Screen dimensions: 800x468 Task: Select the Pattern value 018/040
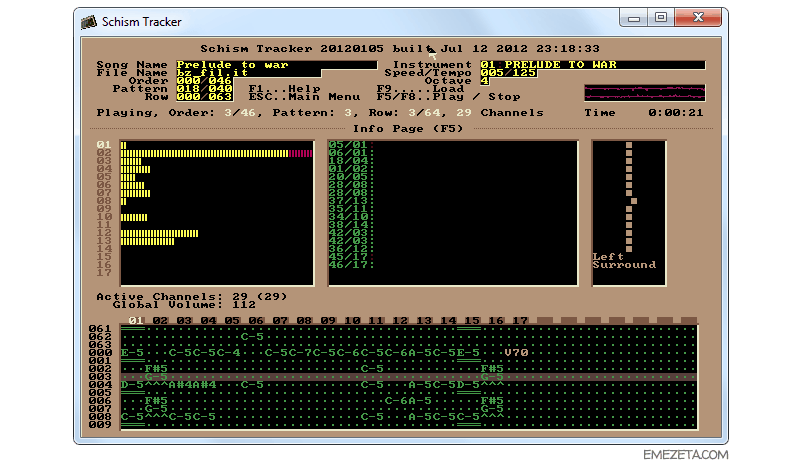click(204, 89)
